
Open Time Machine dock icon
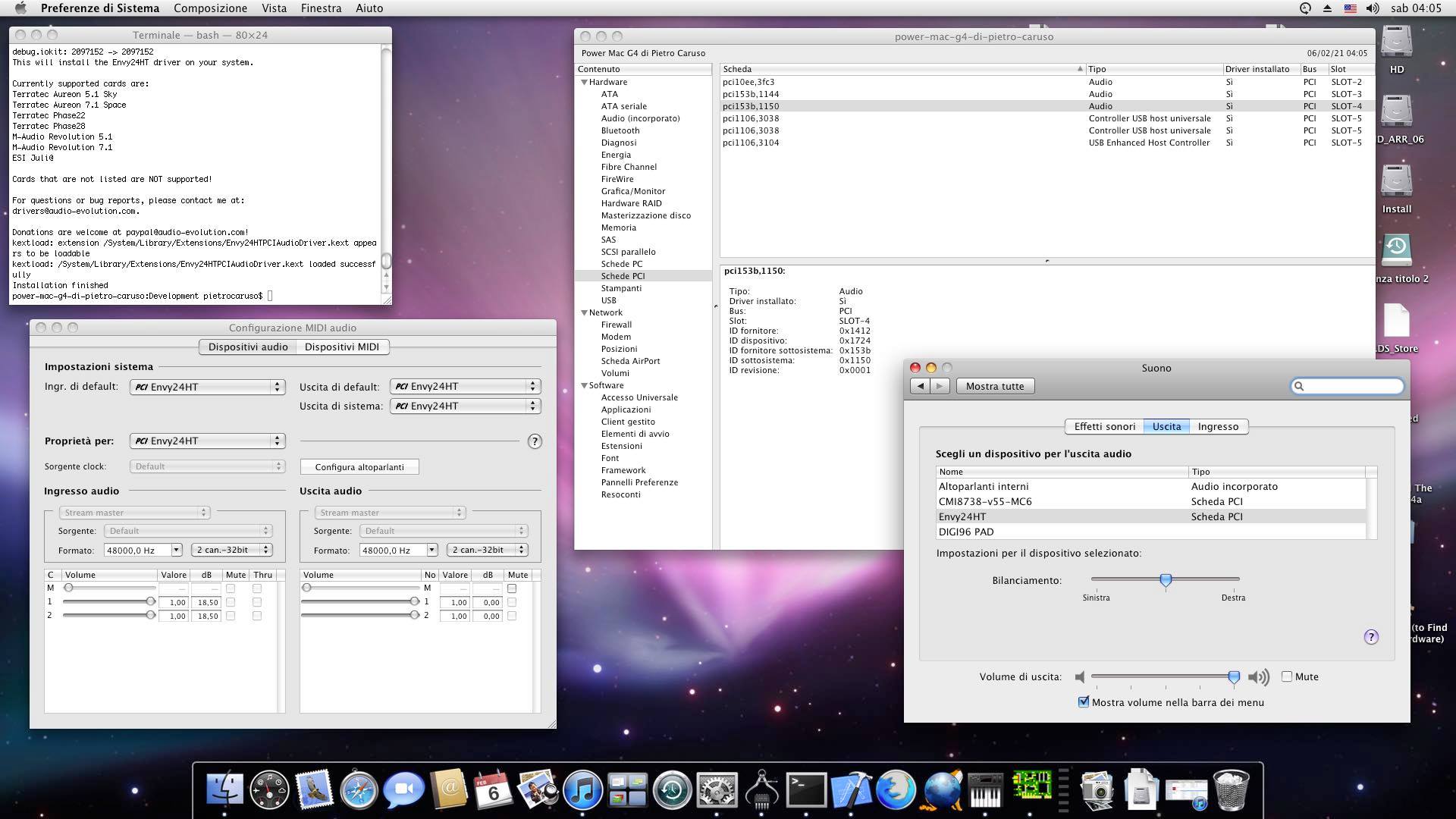click(x=672, y=790)
